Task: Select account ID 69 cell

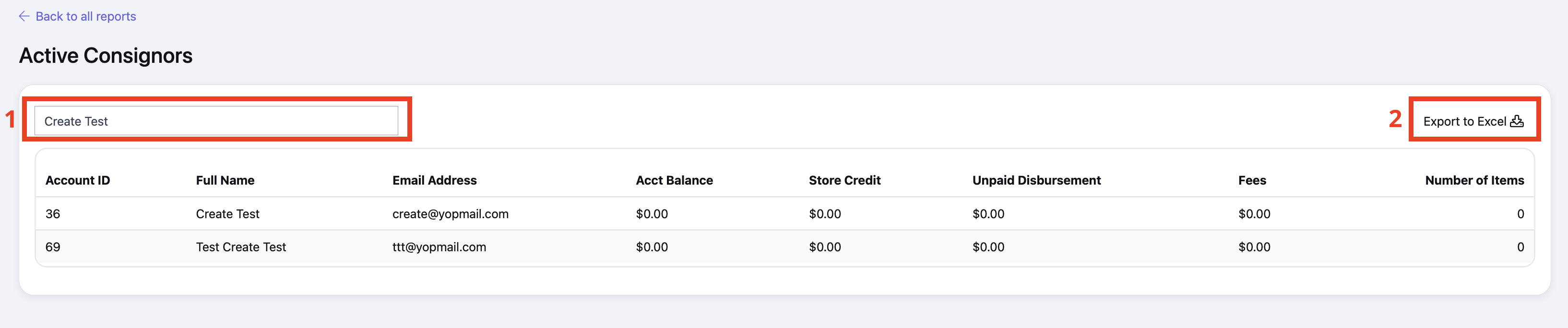Action: 53,247
